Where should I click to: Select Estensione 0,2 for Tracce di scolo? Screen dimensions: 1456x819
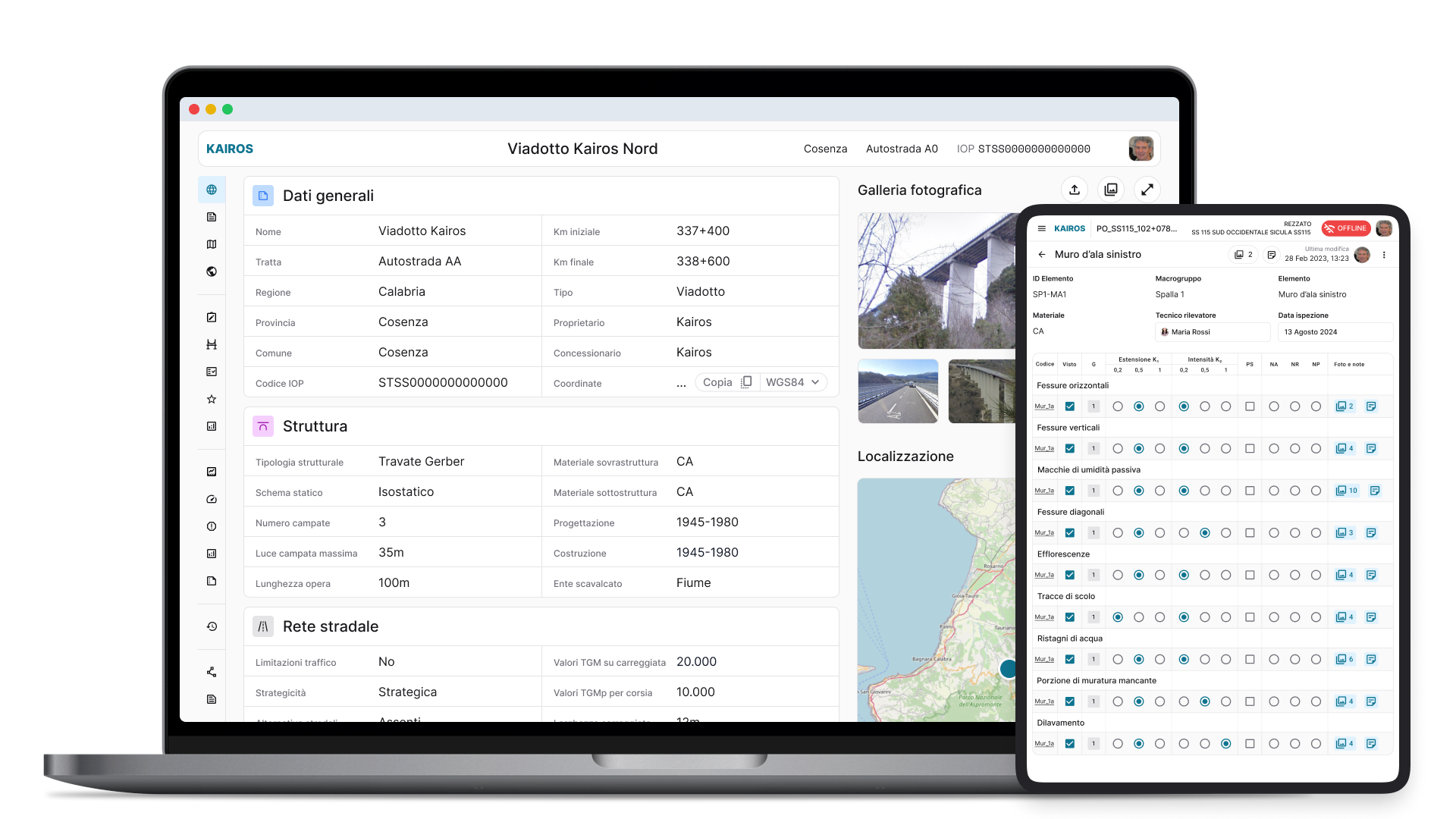tap(1118, 617)
